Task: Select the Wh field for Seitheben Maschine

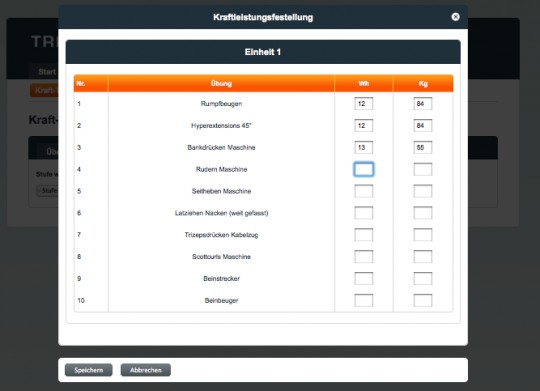Action: (x=363, y=191)
